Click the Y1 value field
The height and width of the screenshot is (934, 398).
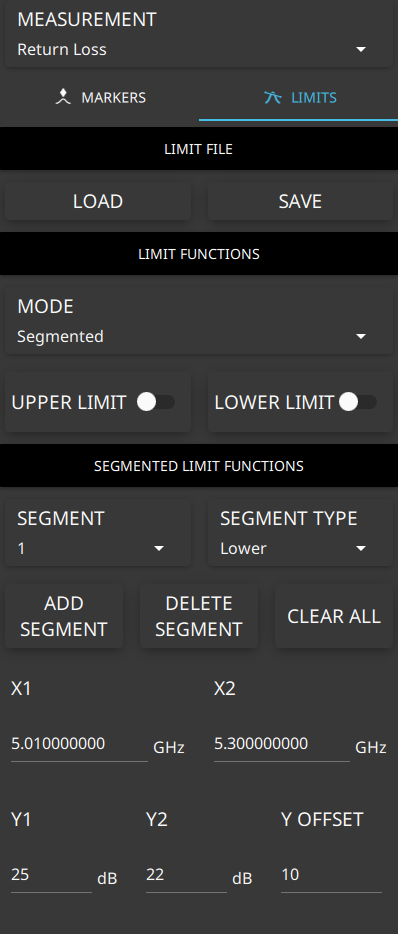point(51,875)
